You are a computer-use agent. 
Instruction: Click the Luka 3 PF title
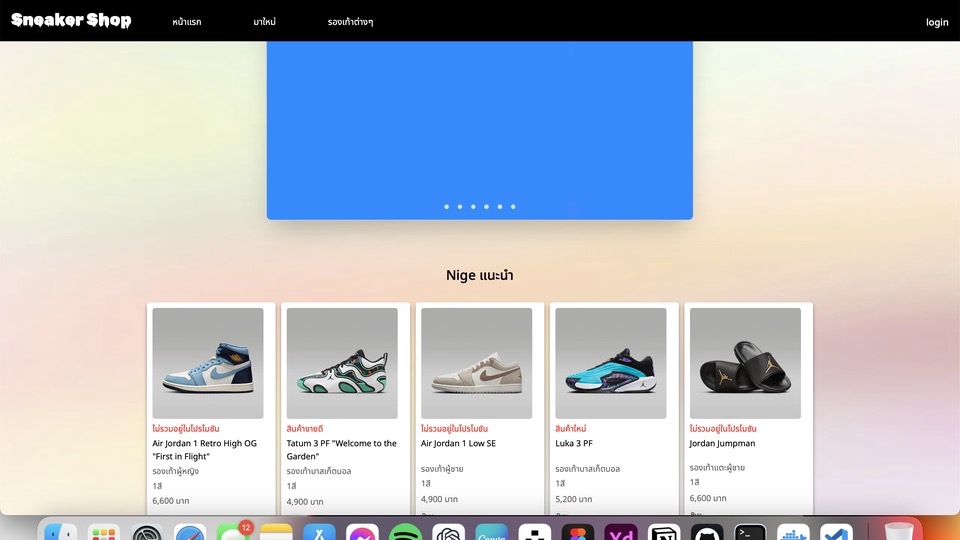point(574,443)
